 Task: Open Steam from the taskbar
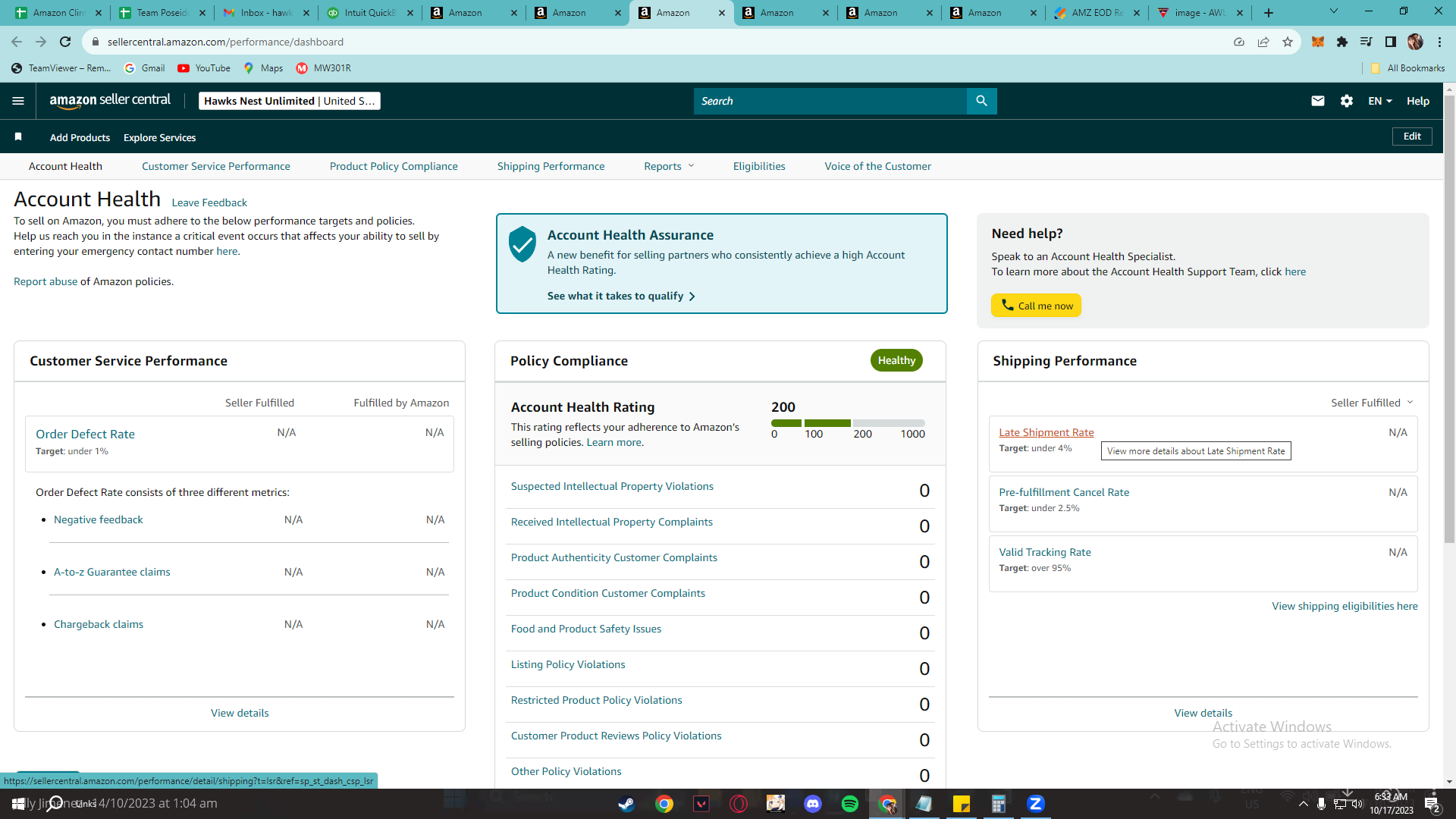pos(626,804)
